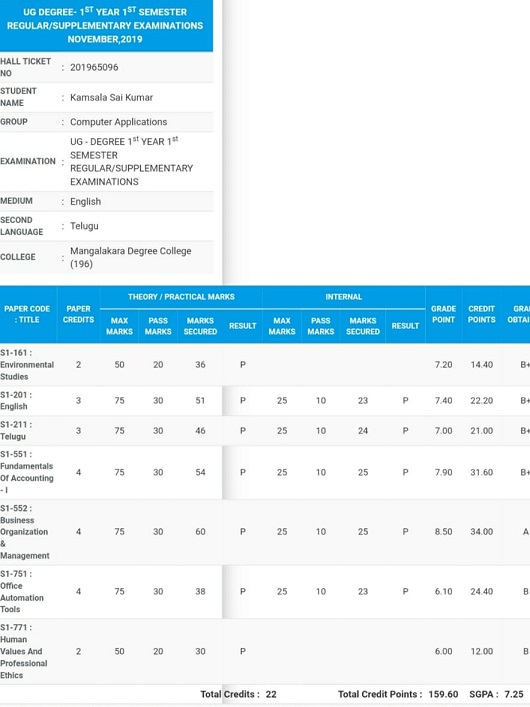
Task: Click the Computer Applications group value
Action: coord(119,122)
